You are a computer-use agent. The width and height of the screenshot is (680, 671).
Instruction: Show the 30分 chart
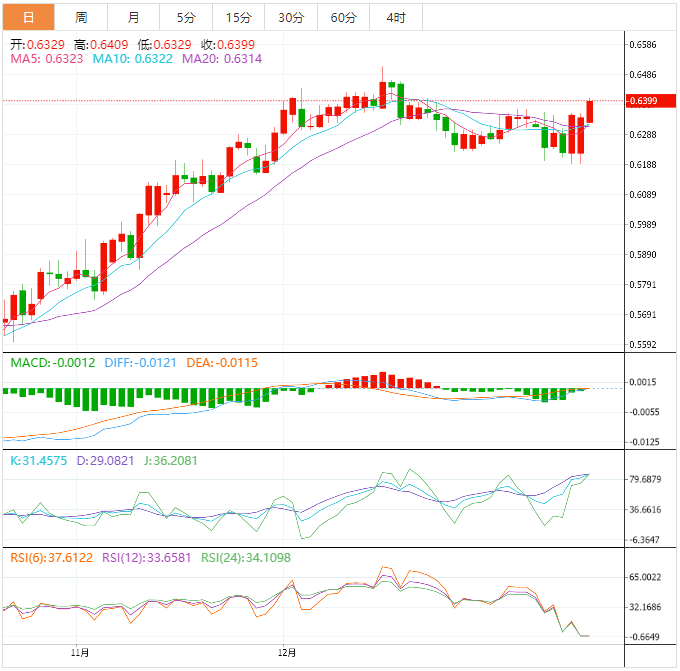(x=291, y=17)
